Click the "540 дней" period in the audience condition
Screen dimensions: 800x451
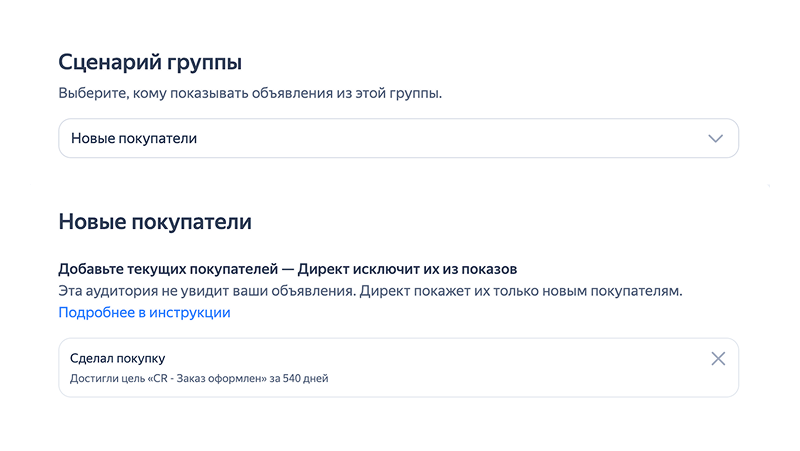(x=306, y=379)
